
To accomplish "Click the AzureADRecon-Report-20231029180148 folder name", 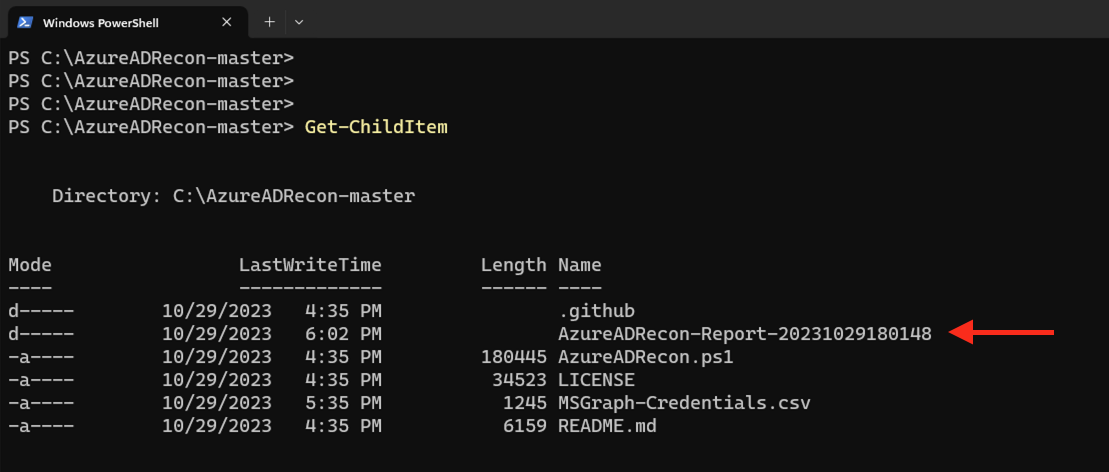I will pyautogui.click(x=744, y=334).
